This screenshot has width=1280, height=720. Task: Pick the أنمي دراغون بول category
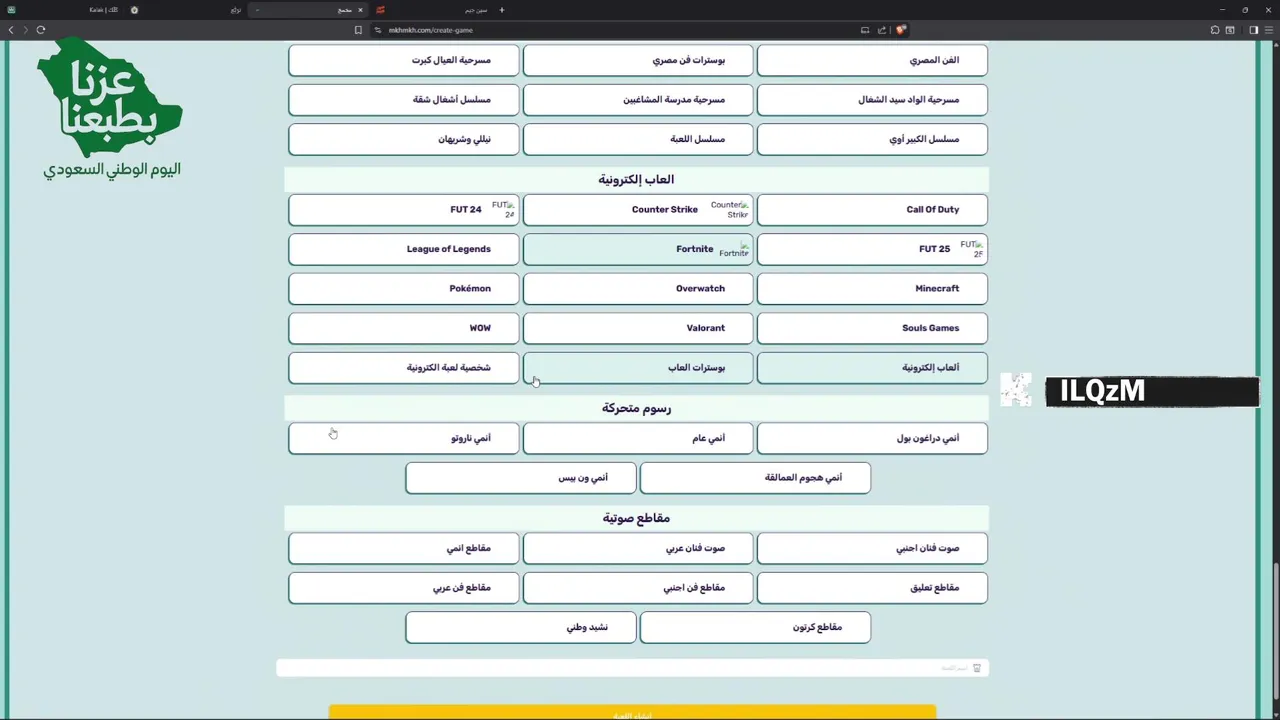click(x=872, y=438)
